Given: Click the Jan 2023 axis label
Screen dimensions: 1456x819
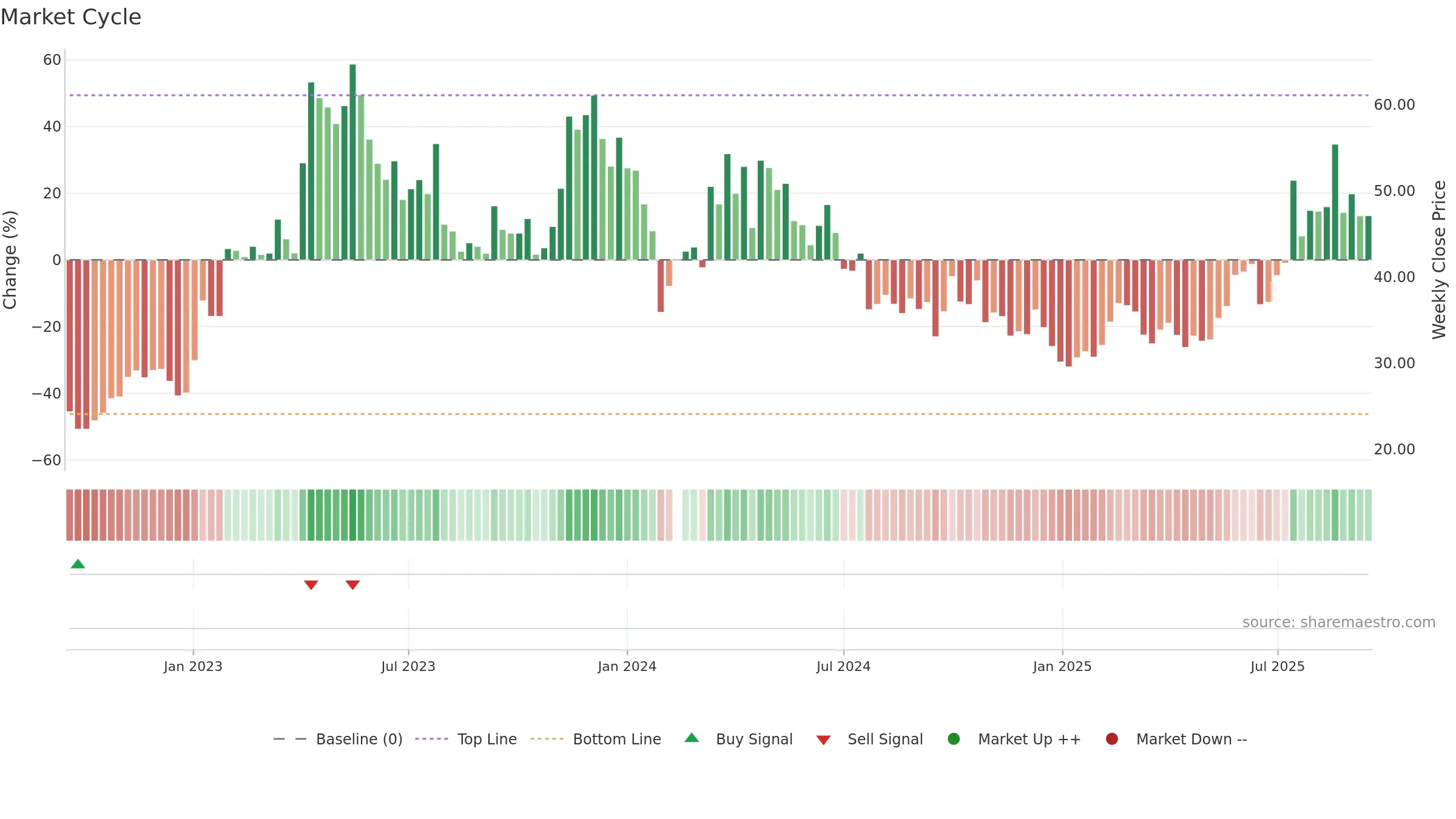Looking at the screenshot, I should [x=193, y=666].
